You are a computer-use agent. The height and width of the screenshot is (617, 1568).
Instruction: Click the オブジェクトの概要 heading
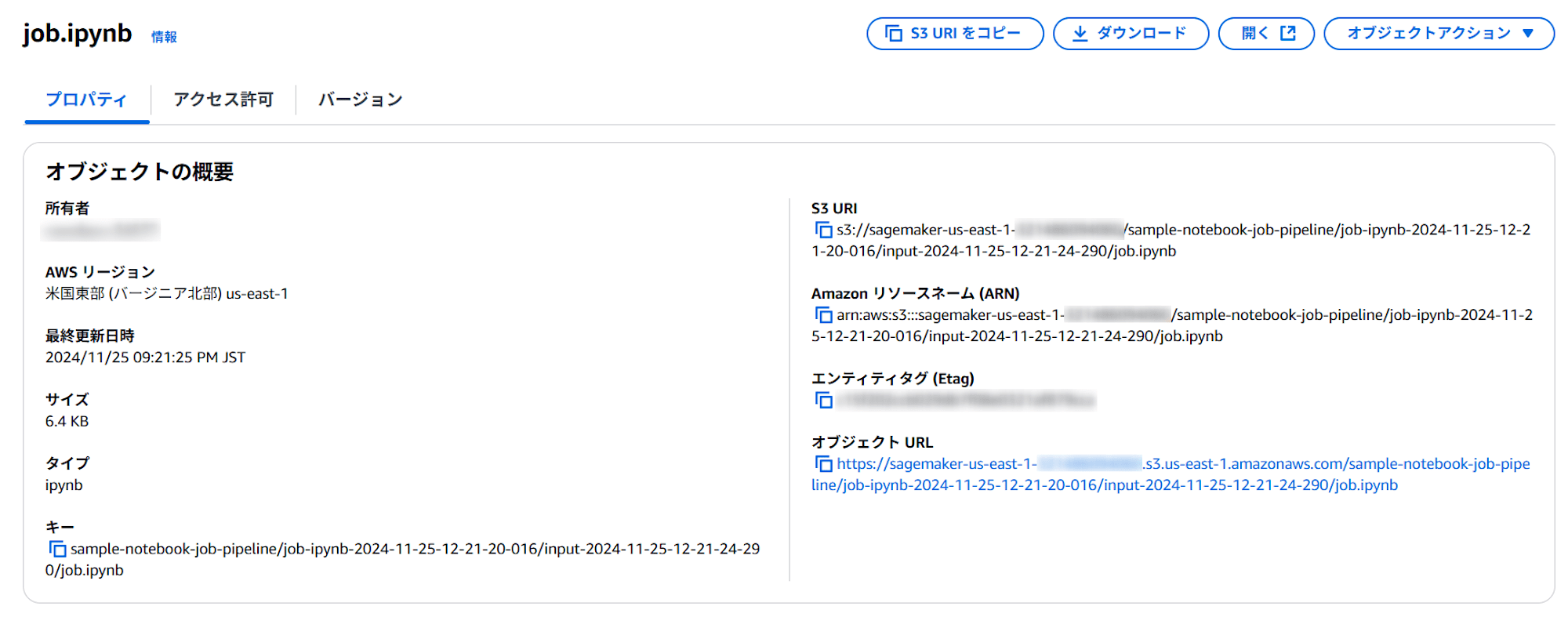click(140, 172)
